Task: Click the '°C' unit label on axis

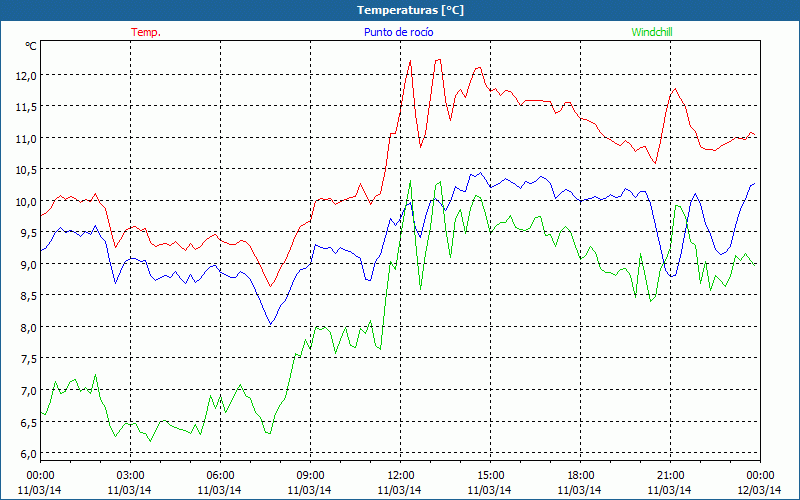Action: pos(31,46)
